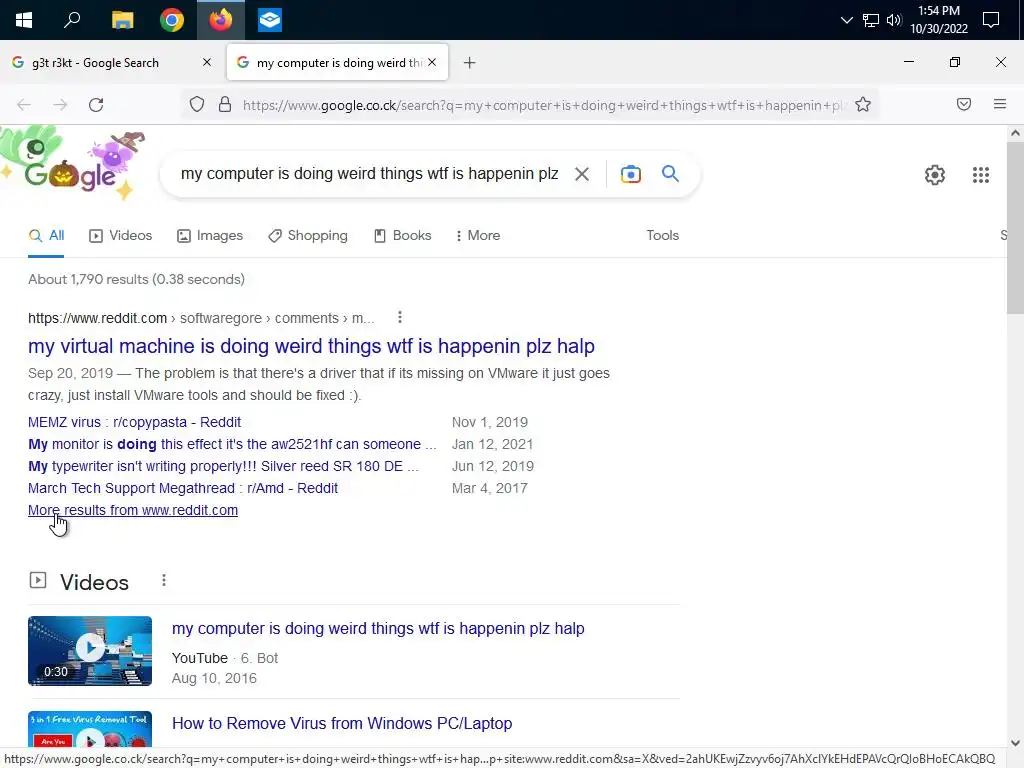Launch Chrome from the taskbar
The width and height of the screenshot is (1024, 768).
[x=172, y=20]
